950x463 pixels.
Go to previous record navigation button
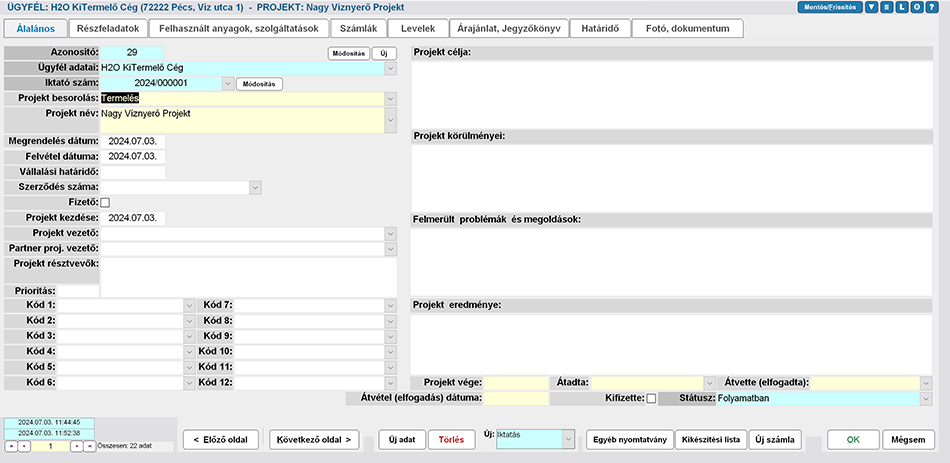pos(22,446)
